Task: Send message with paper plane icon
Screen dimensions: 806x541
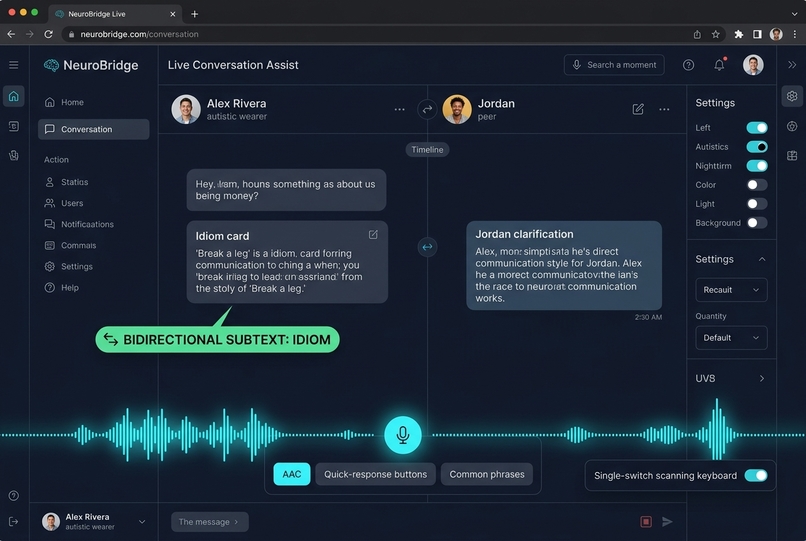Action: pyautogui.click(x=667, y=521)
